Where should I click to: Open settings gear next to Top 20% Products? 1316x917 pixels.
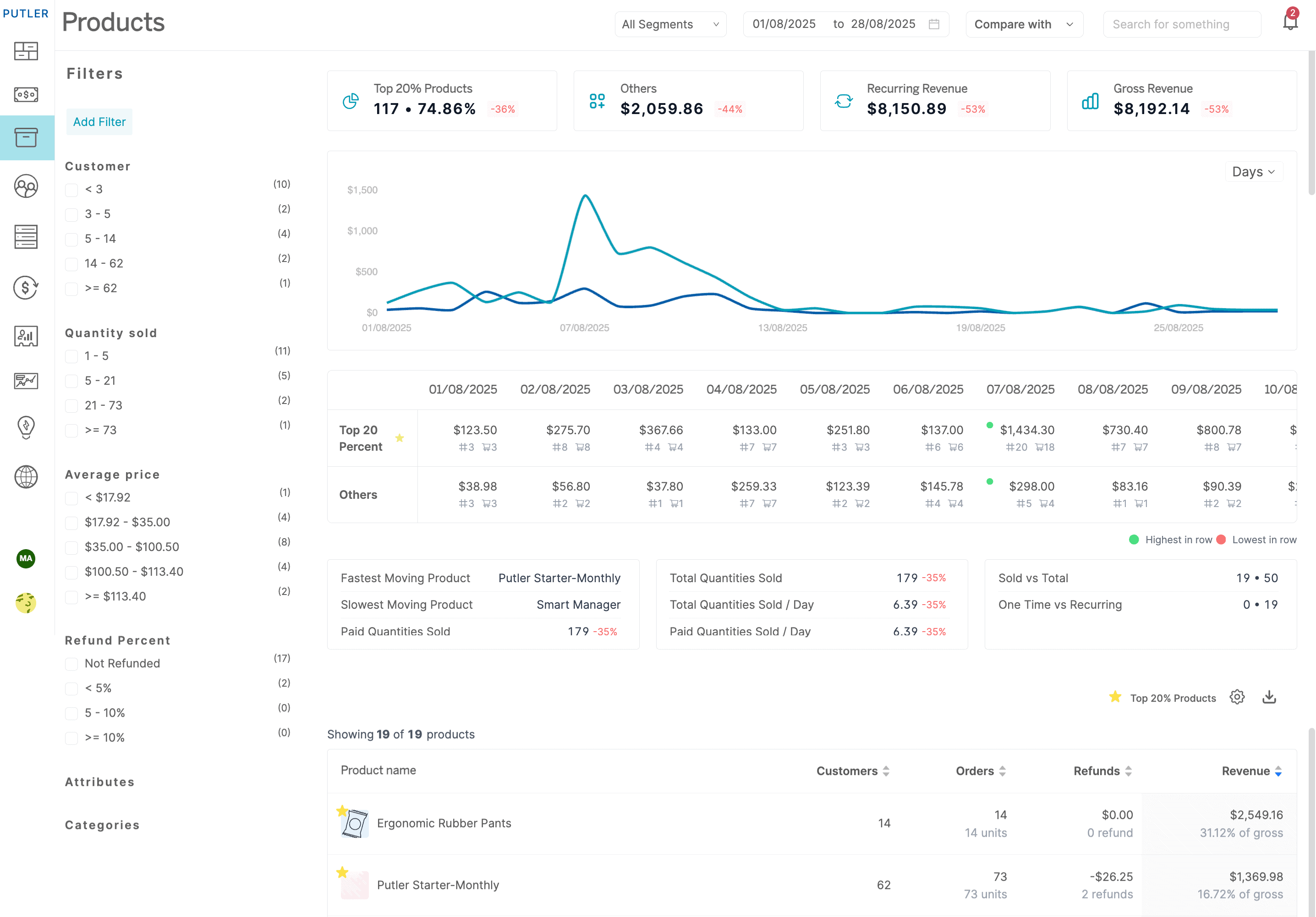coord(1237,697)
